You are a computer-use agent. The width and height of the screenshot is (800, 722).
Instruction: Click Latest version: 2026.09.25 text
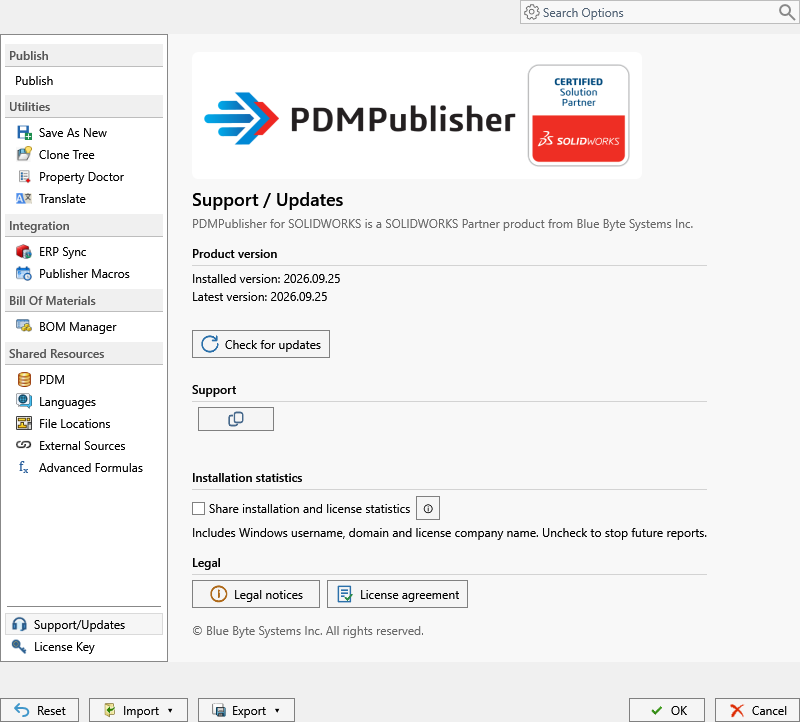point(259,296)
